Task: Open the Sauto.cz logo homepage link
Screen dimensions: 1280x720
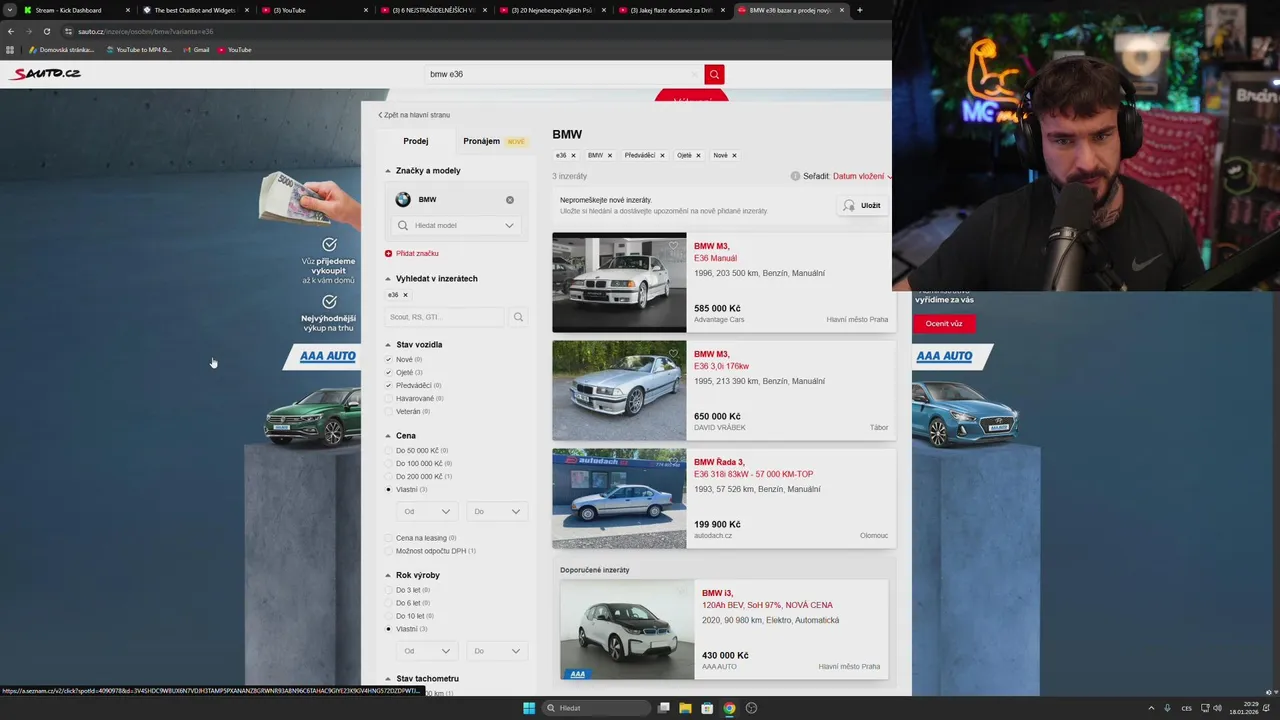Action: pos(46,73)
